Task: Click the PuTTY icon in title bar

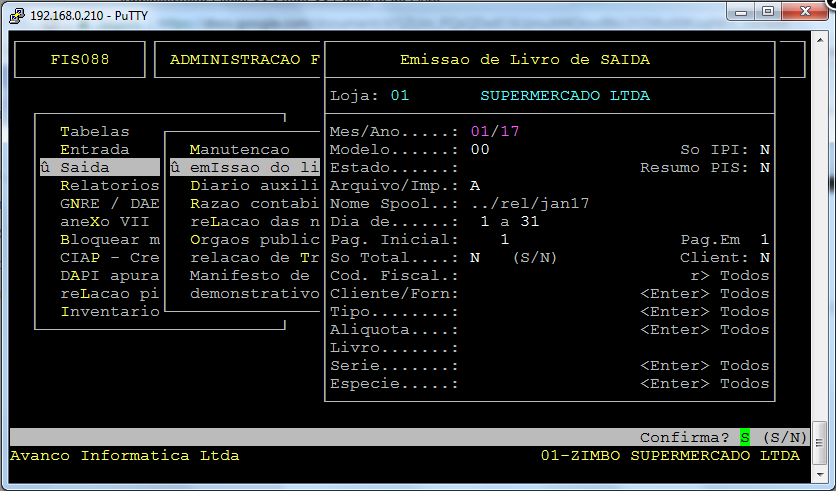Action: pyautogui.click(x=17, y=15)
